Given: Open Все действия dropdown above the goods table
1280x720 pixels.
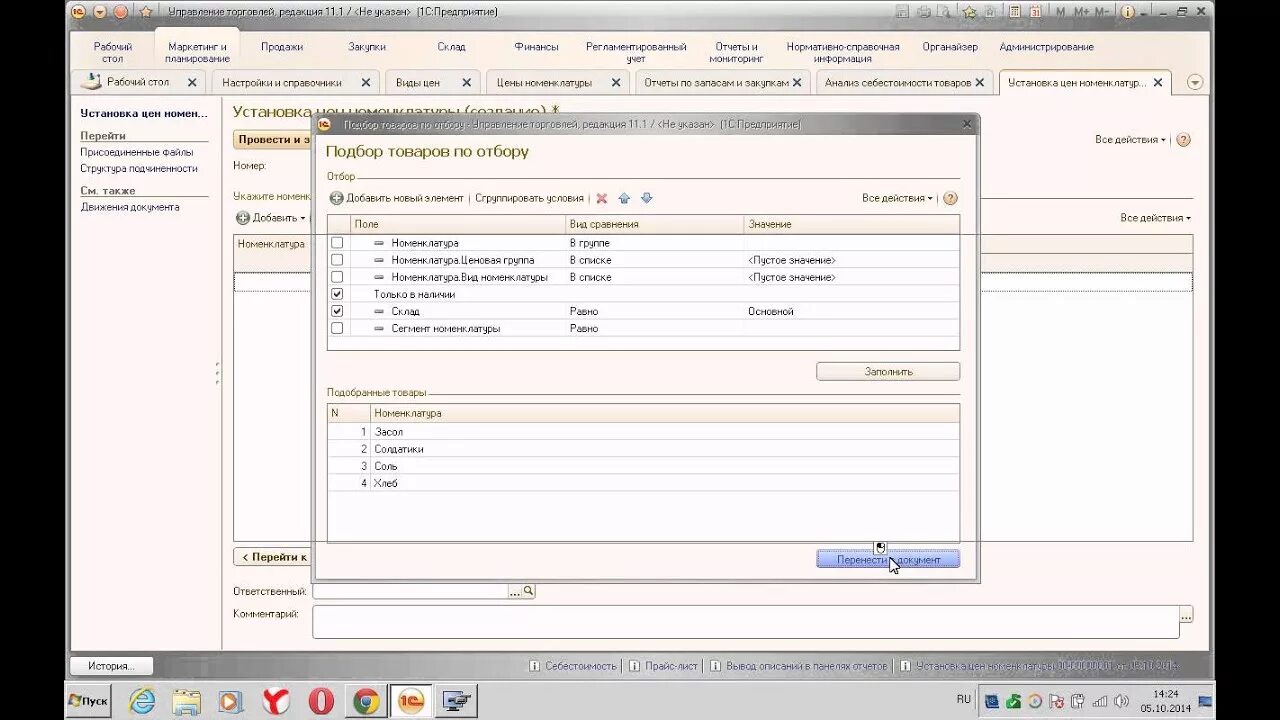Looking at the screenshot, I should [x=1156, y=217].
